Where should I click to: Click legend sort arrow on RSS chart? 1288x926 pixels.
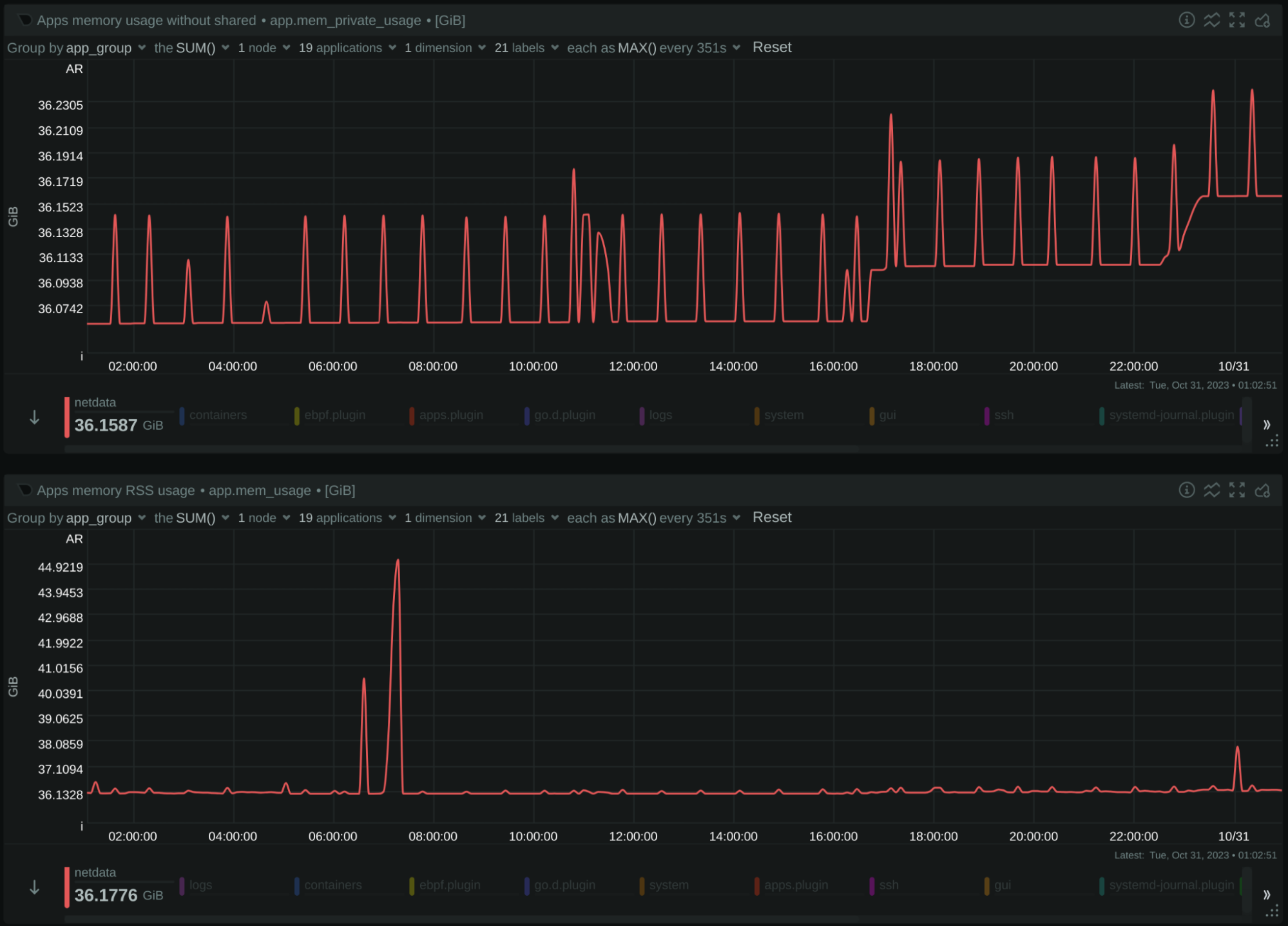tap(35, 887)
